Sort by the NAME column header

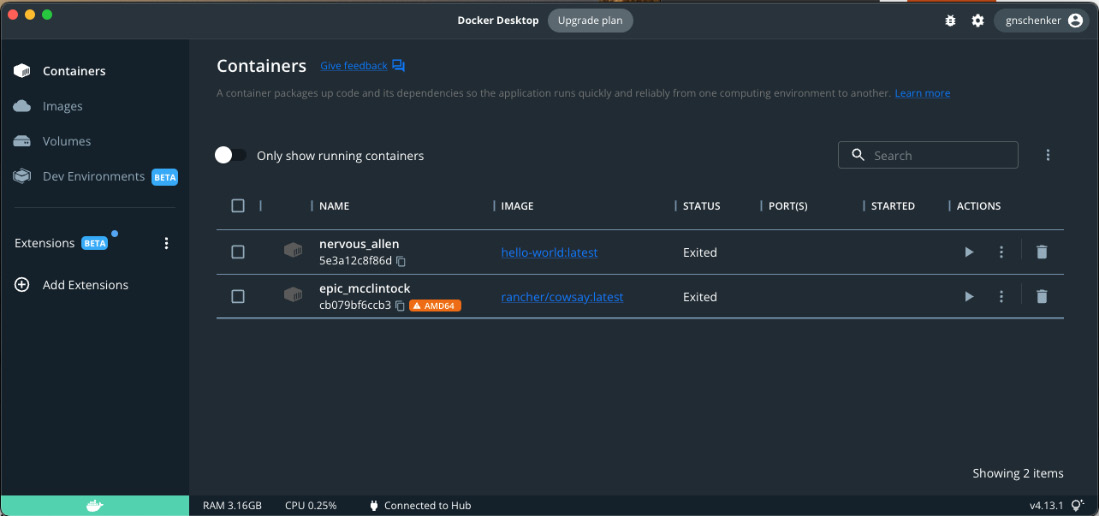pyautogui.click(x=334, y=206)
